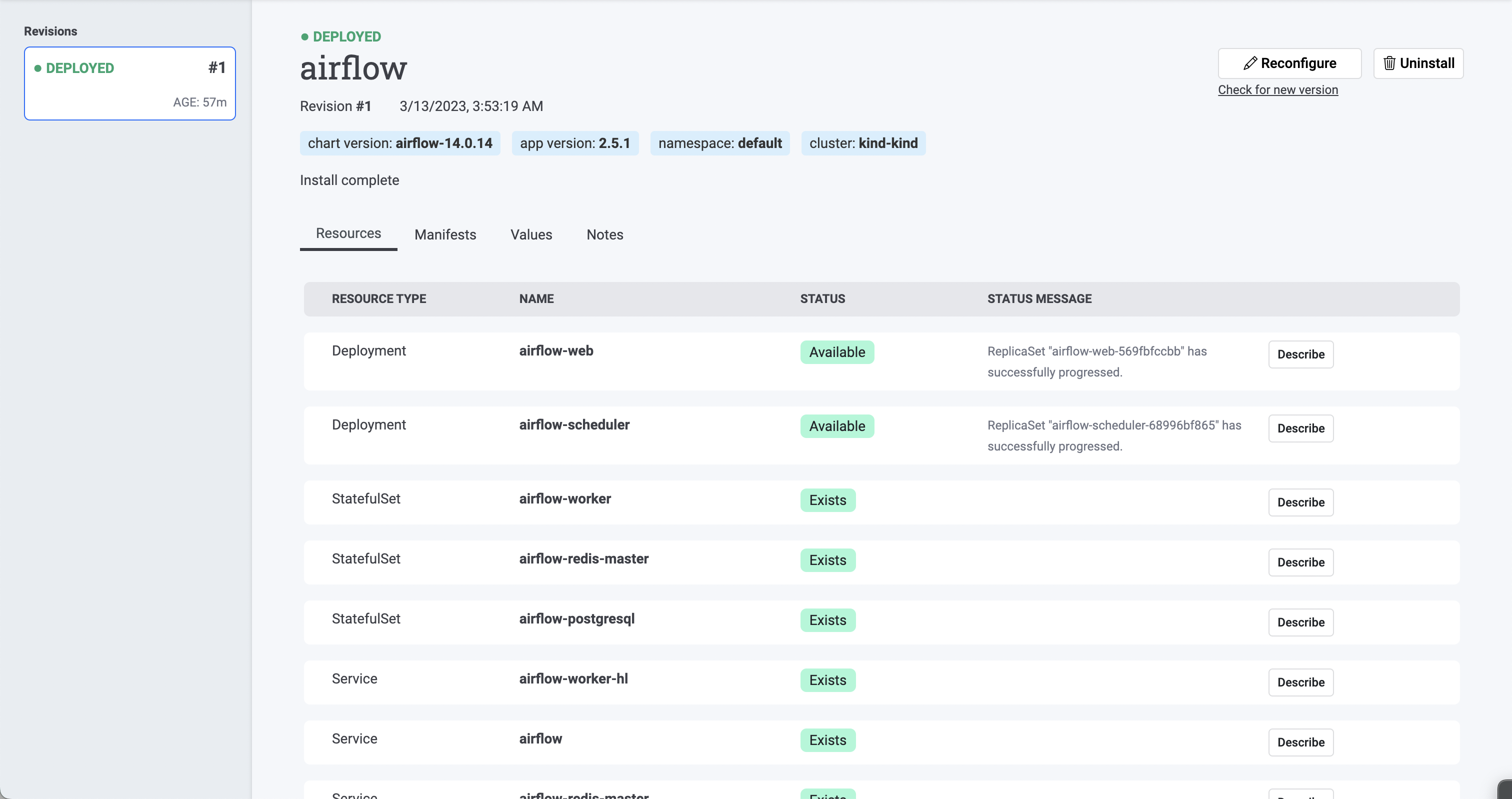Viewport: 1512px width, 799px height.
Task: Describe the airflow-web Deployment
Action: coord(1300,354)
